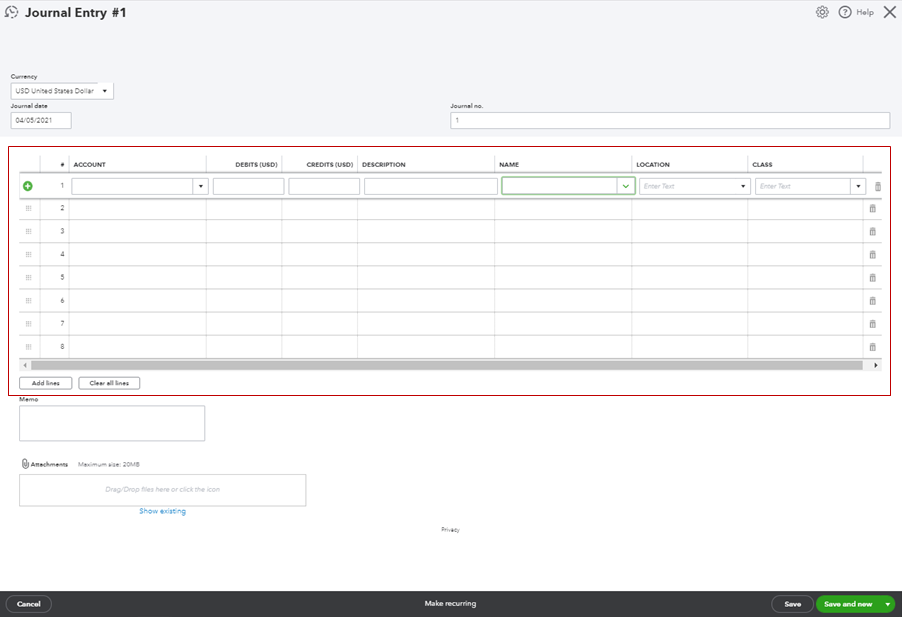Image resolution: width=902 pixels, height=617 pixels.
Task: Open the Show existing link
Action: click(x=162, y=510)
